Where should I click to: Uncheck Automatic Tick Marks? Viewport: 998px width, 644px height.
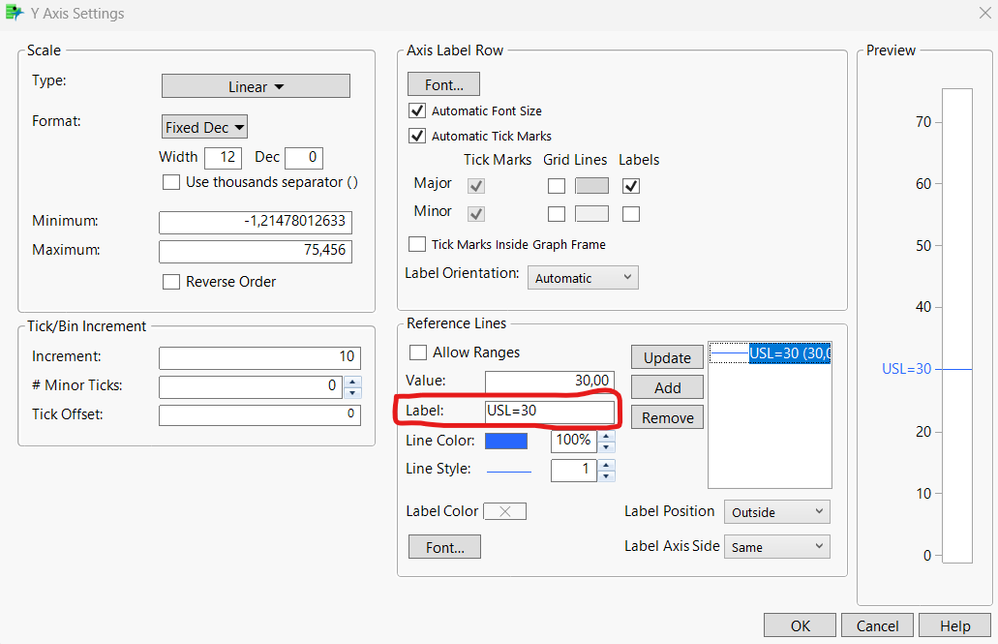(417, 136)
